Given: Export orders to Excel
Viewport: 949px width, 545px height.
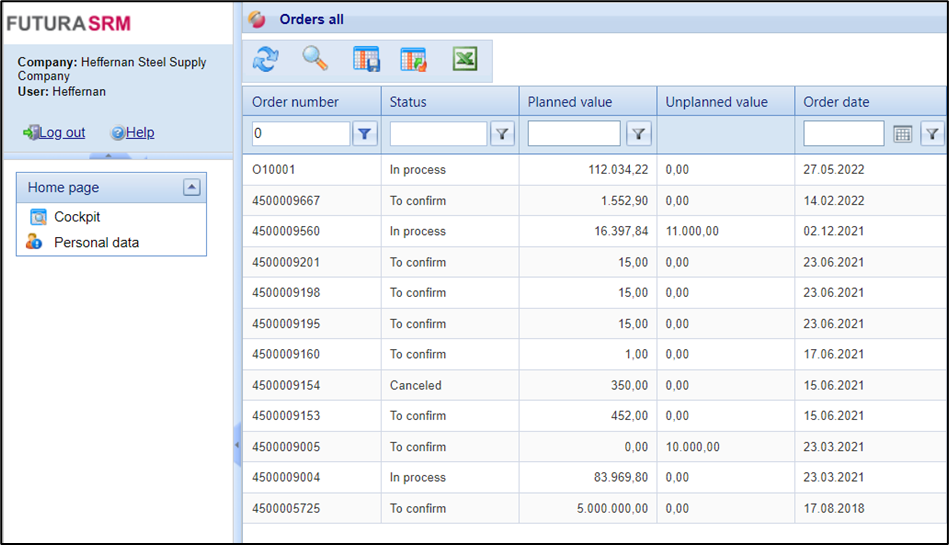Looking at the screenshot, I should click(464, 60).
